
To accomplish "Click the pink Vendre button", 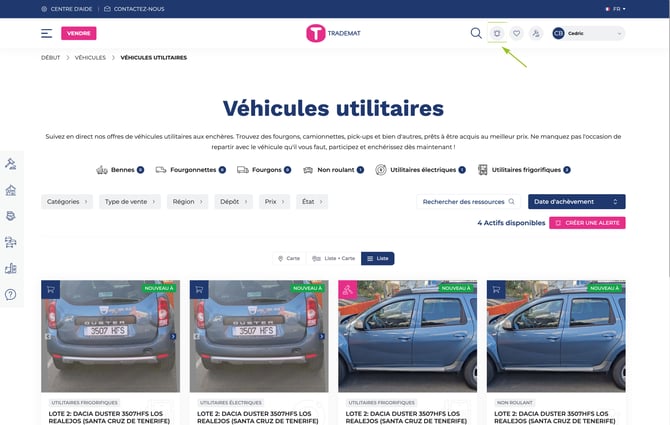I will 79,33.
